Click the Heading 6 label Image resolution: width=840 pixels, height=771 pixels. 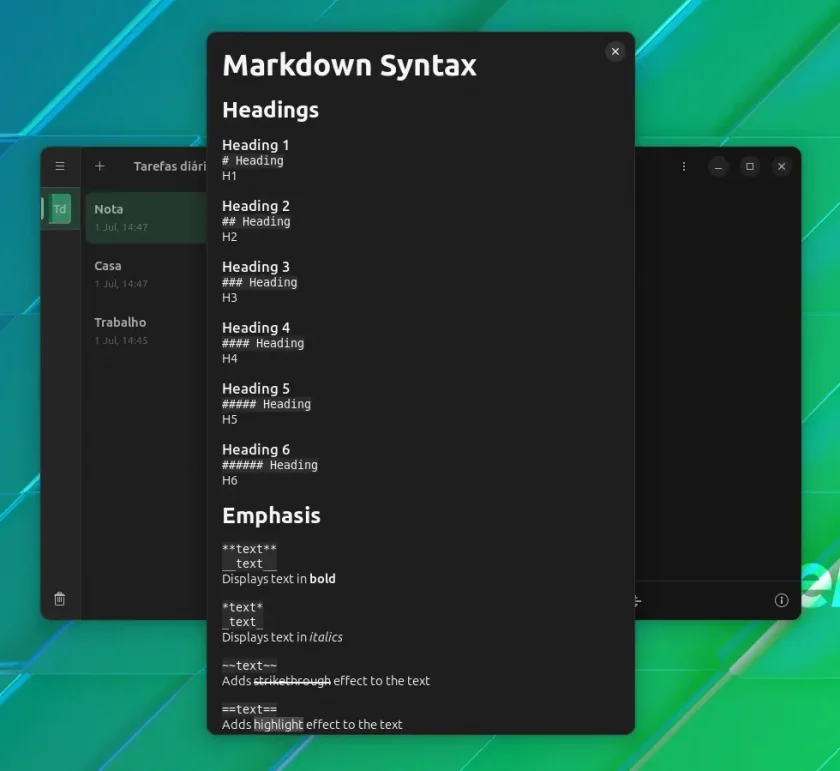point(256,450)
